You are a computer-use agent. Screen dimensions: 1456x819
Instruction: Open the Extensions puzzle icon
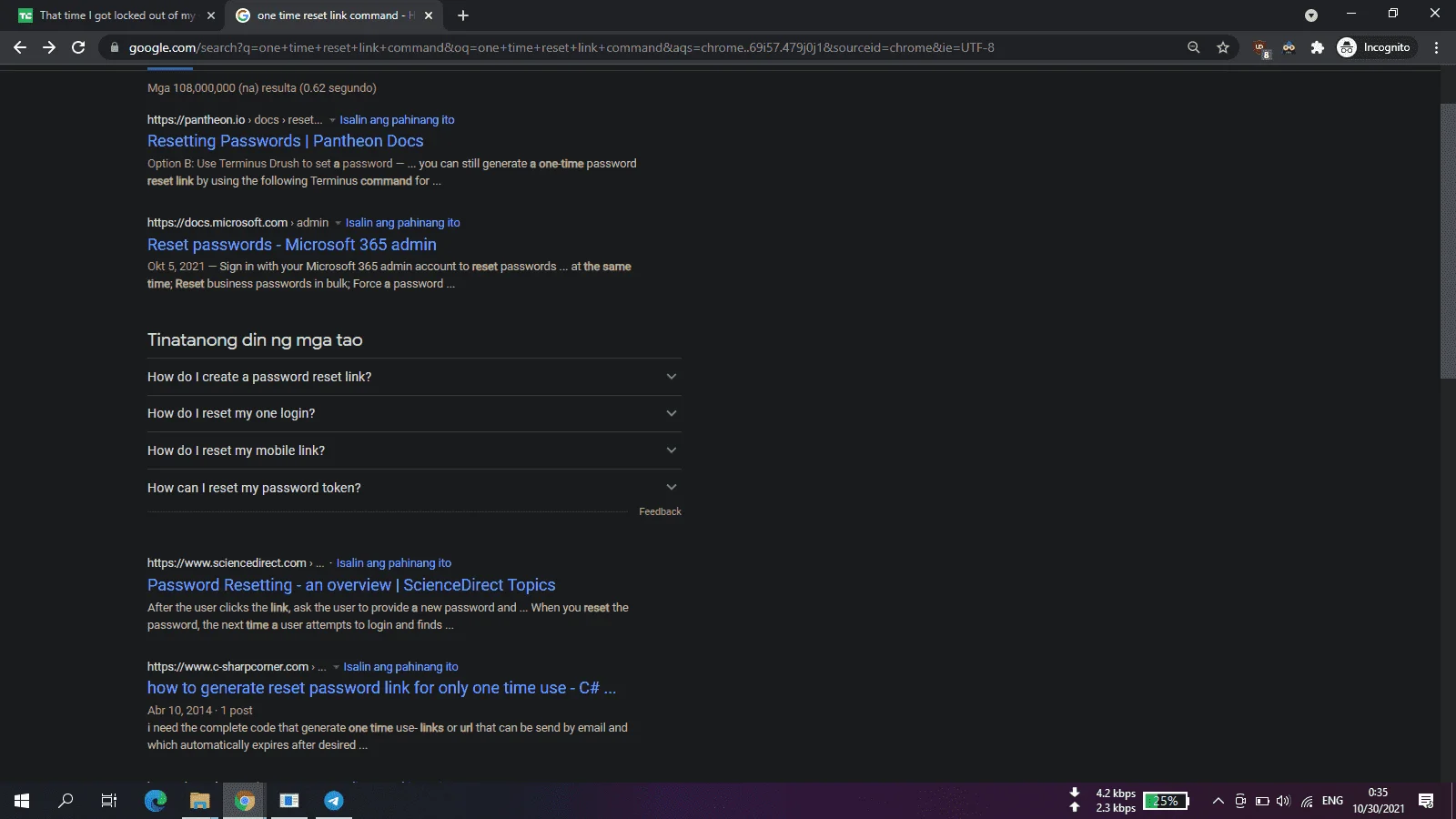coord(1317,47)
